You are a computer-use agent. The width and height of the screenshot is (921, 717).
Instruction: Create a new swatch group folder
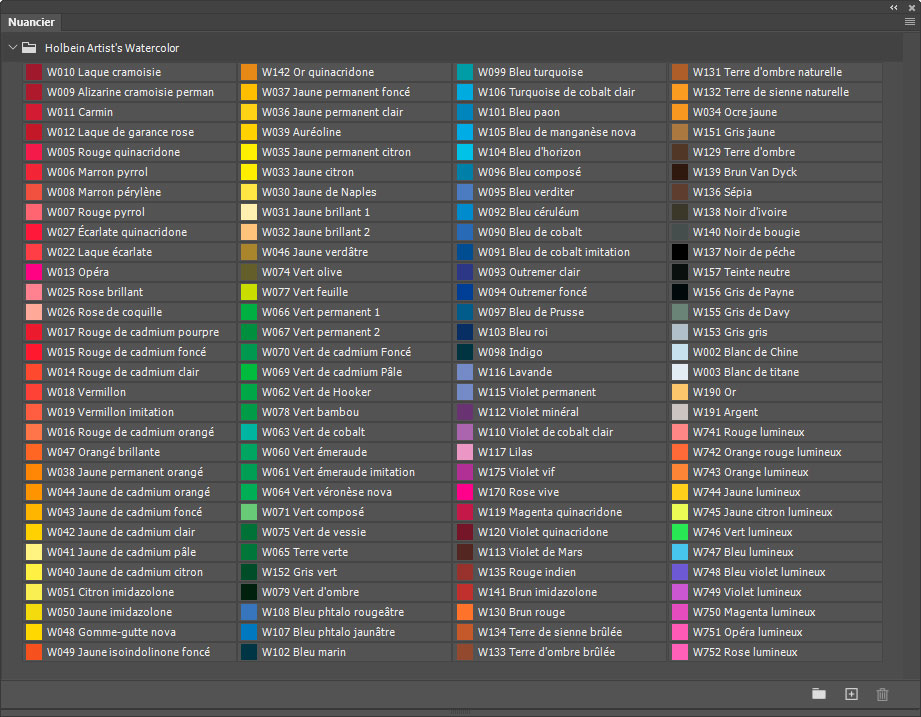click(819, 694)
